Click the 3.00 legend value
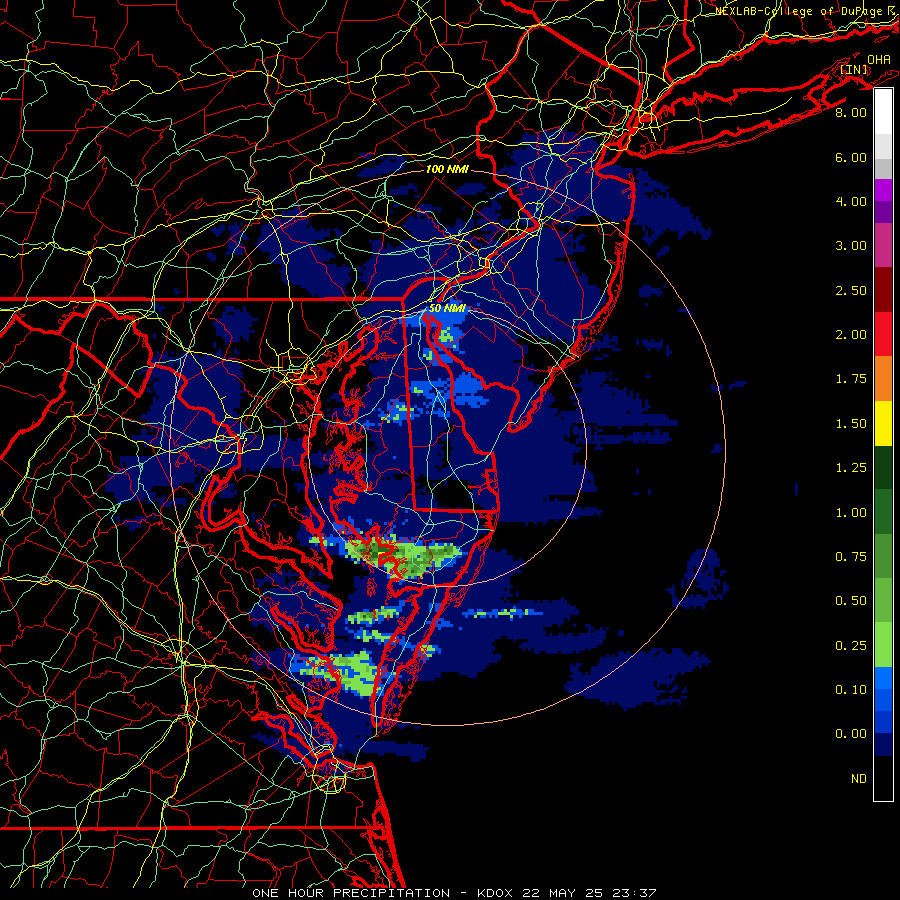The width and height of the screenshot is (900, 900). pyautogui.click(x=851, y=246)
